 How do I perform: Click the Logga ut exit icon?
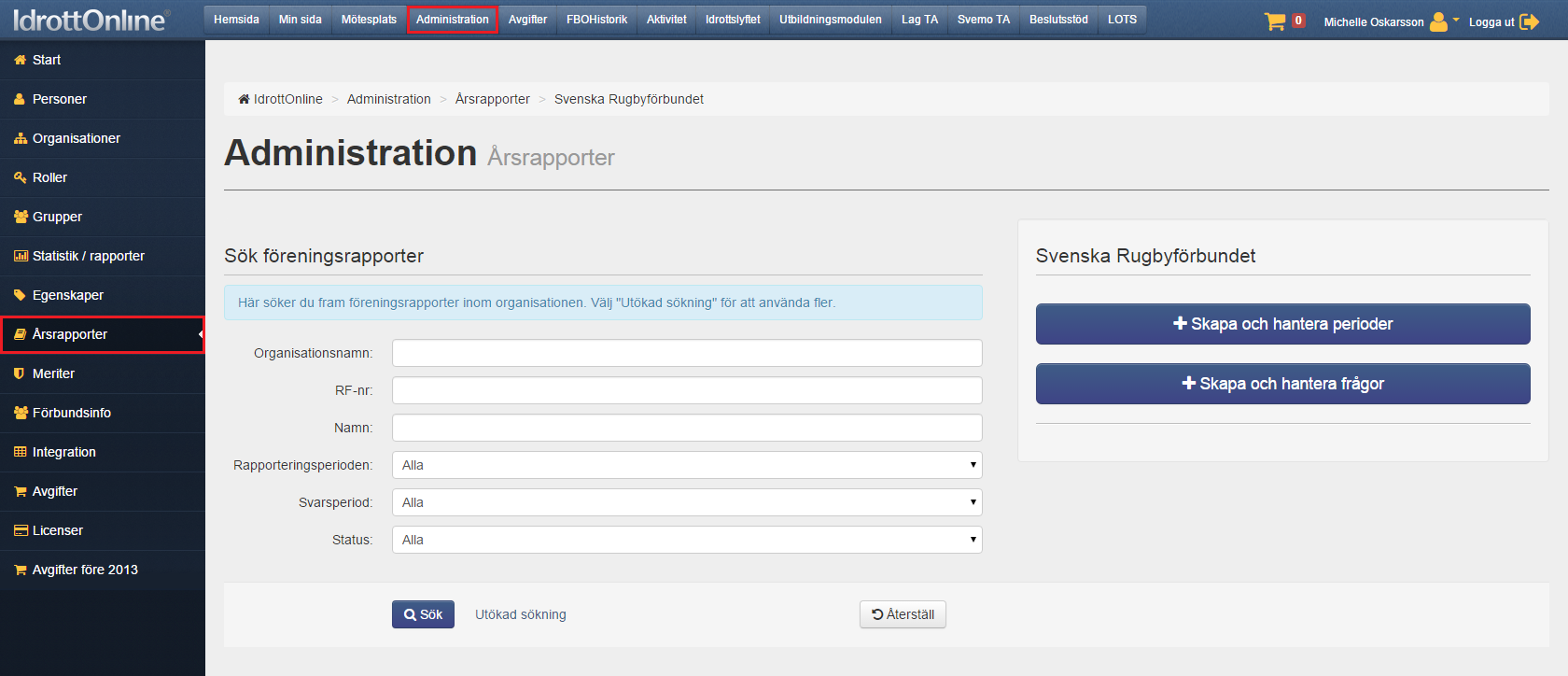click(1529, 21)
